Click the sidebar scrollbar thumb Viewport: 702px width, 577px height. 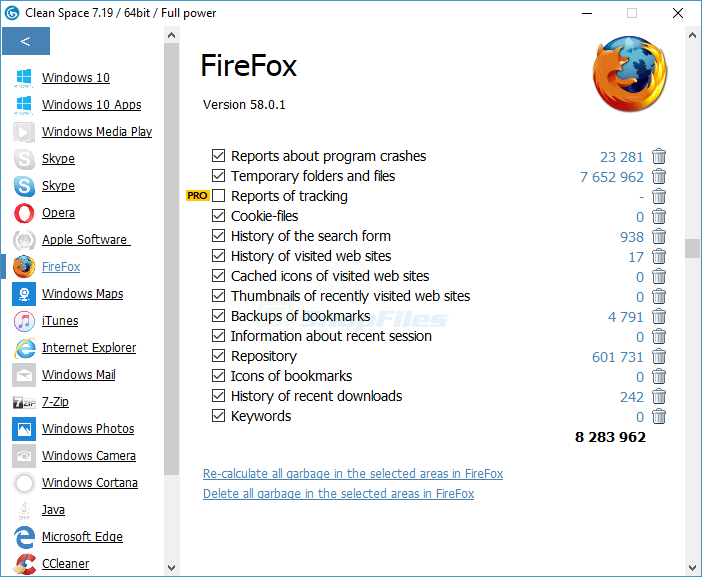pos(171,259)
